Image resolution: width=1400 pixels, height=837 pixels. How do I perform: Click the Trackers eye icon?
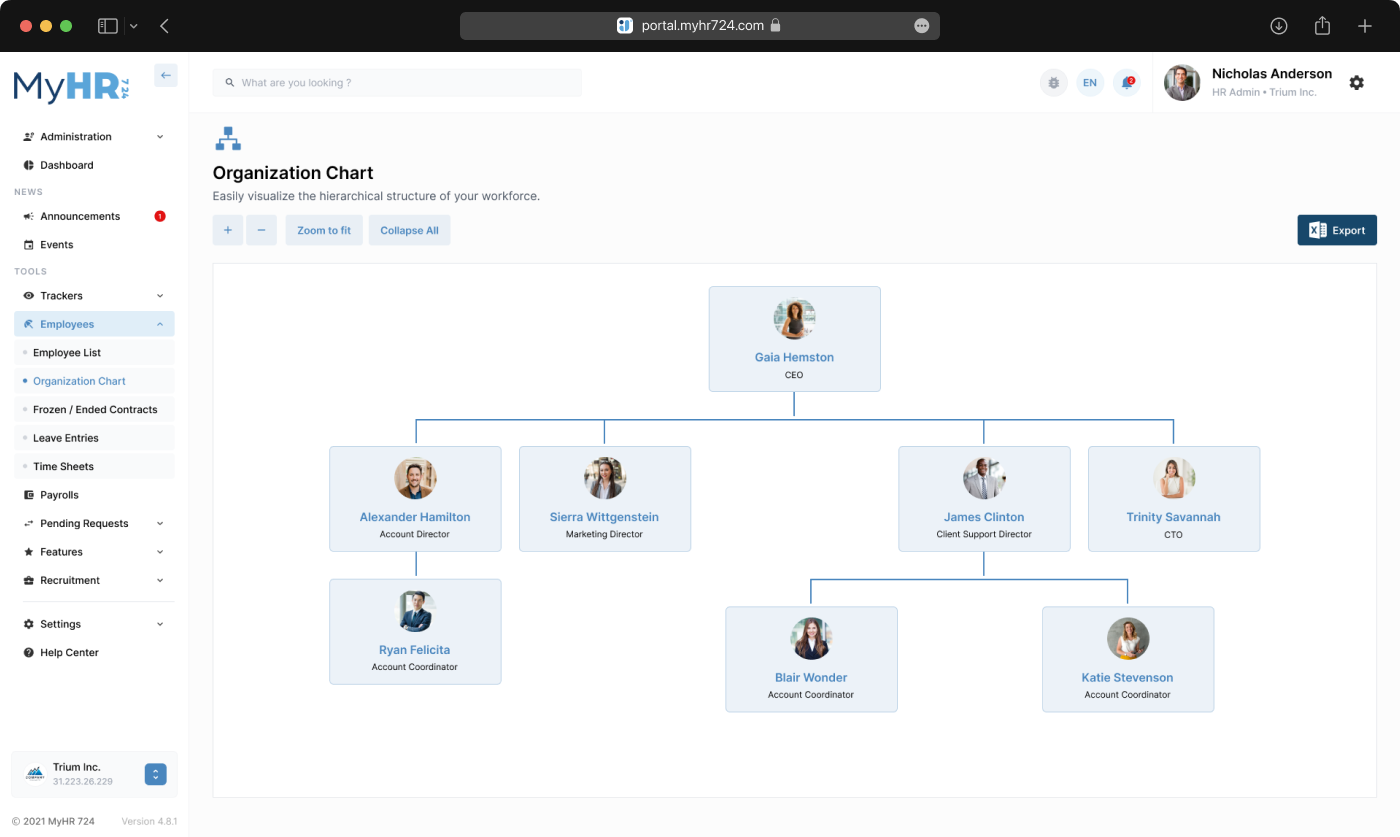29,296
